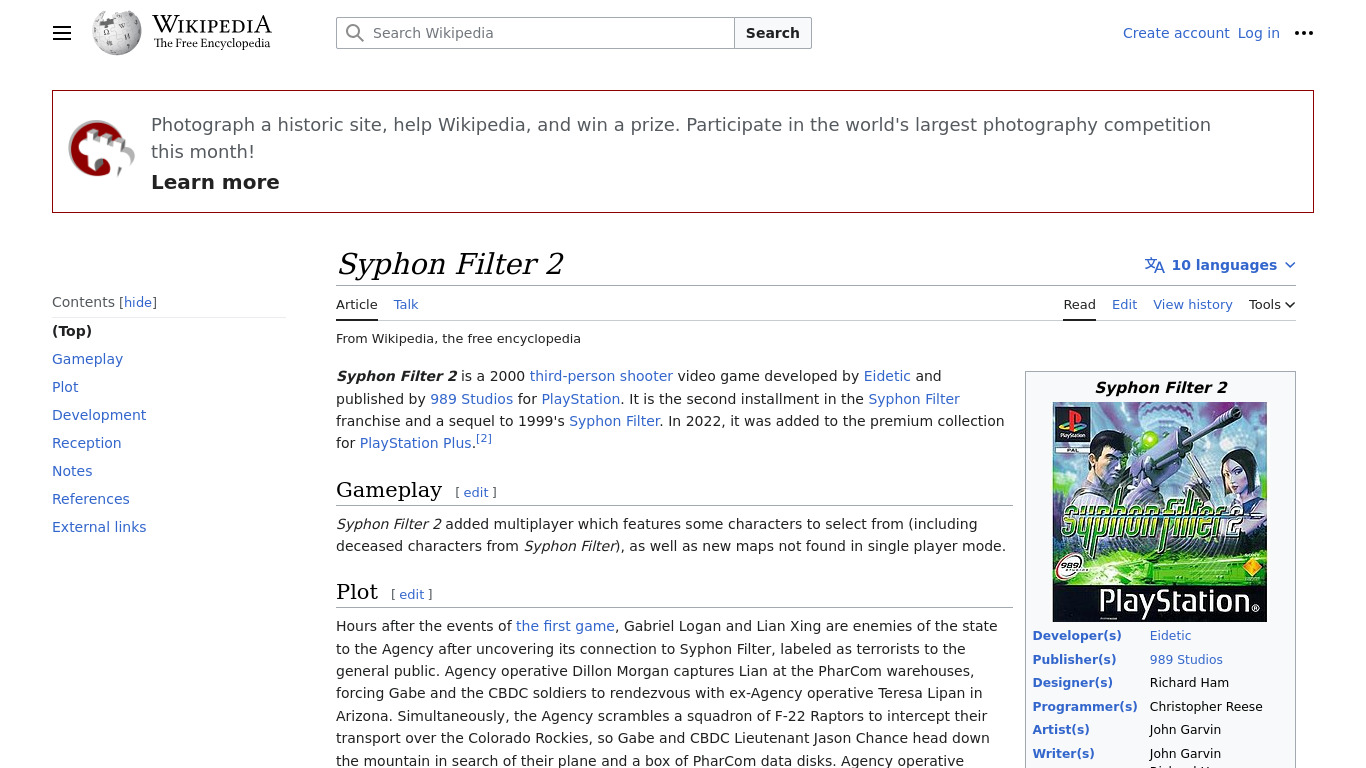Click Developer(s) label in infobox
Viewport: 1366px width, 768px height.
(1077, 636)
